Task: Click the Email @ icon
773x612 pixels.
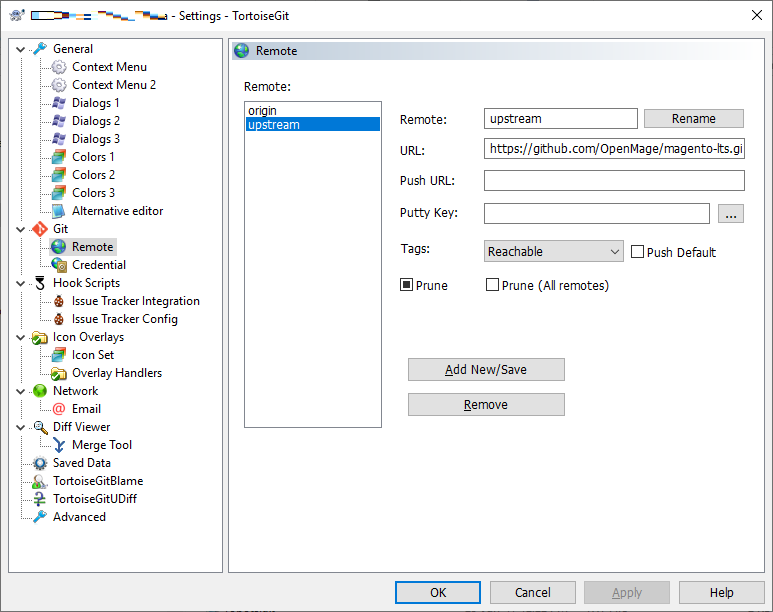Action: pyautogui.click(x=59, y=409)
